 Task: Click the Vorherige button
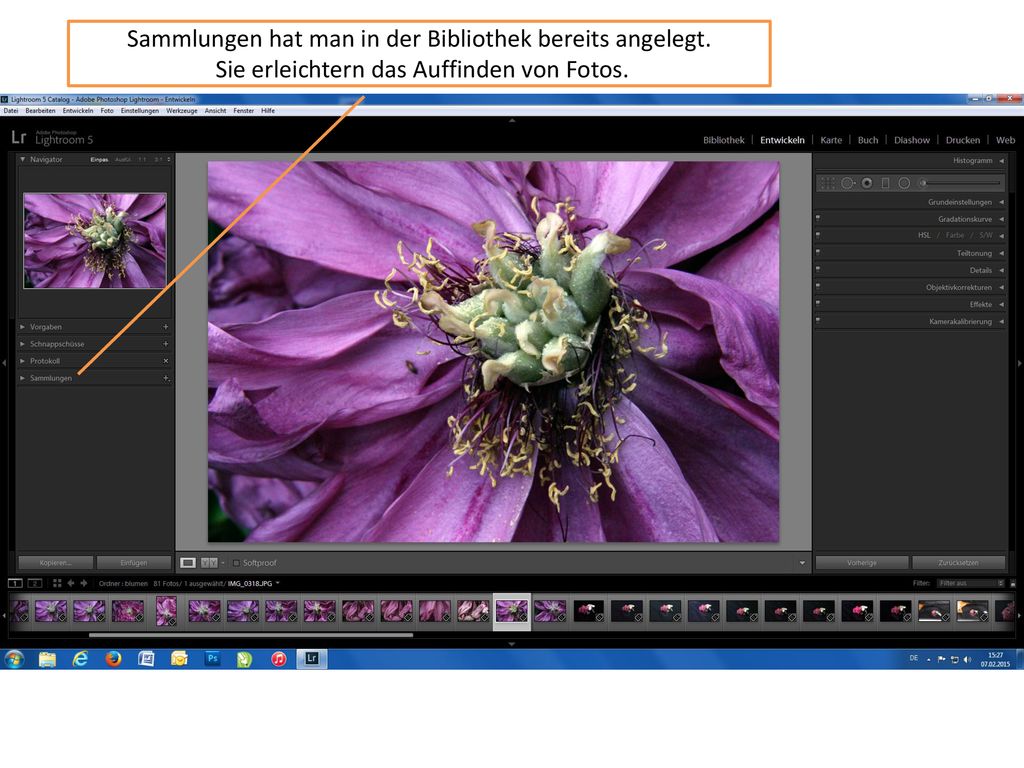click(x=861, y=563)
